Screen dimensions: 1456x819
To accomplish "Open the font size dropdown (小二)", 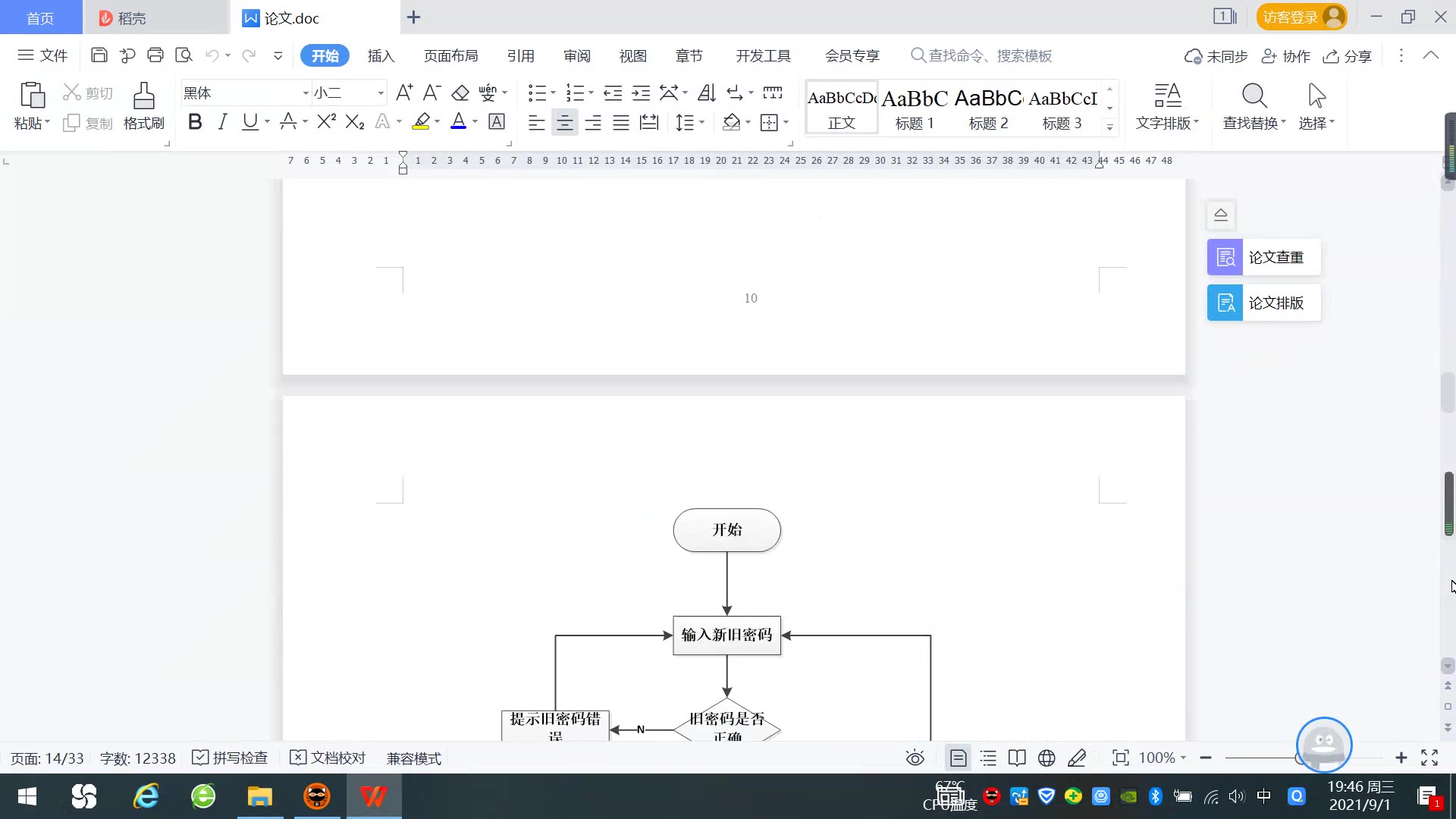I will (x=381, y=93).
